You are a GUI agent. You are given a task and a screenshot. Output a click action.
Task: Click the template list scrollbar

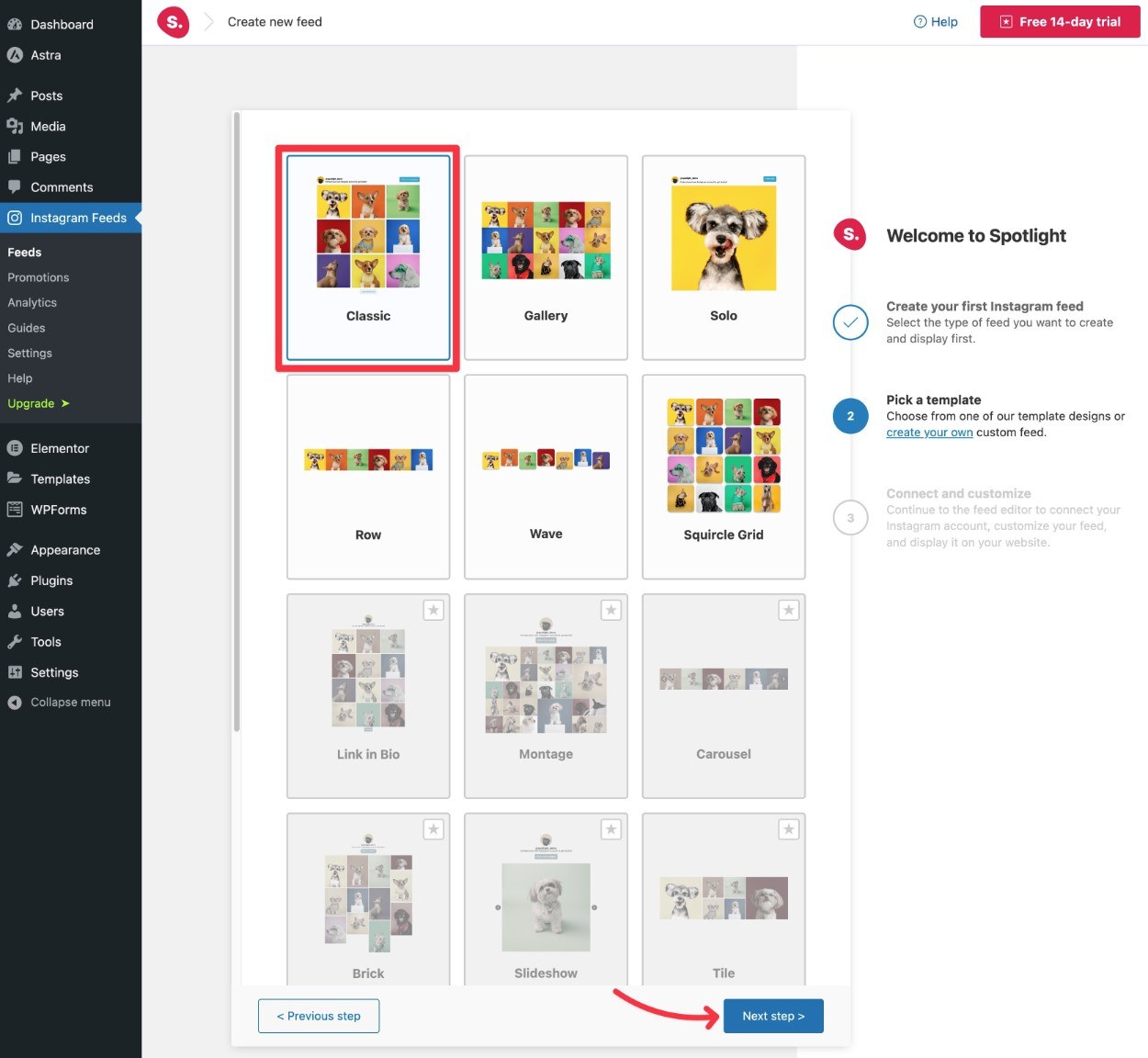pos(237,422)
